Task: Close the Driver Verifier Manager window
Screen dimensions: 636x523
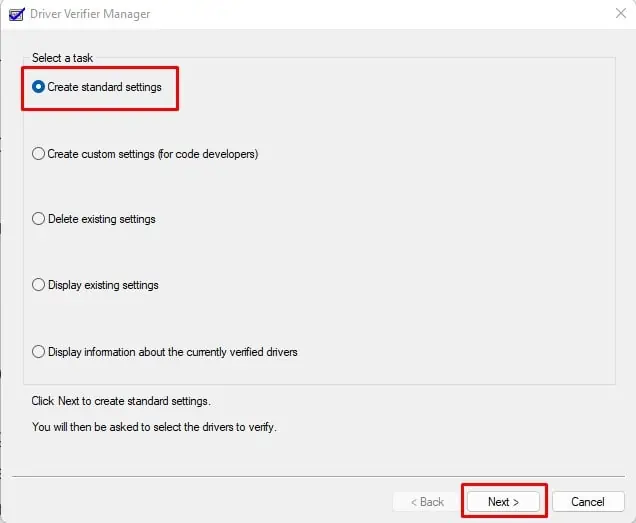Action: click(x=621, y=13)
